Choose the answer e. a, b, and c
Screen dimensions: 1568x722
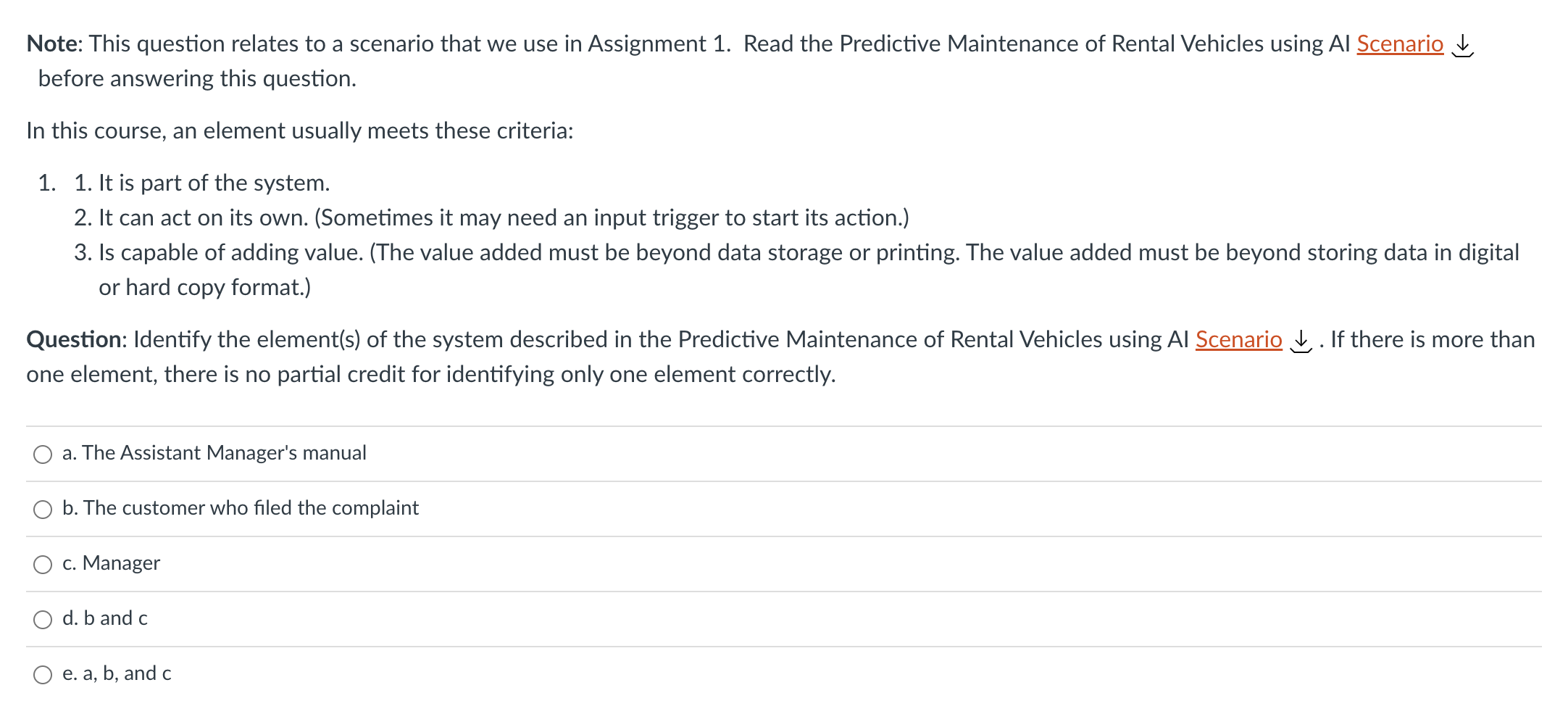pyautogui.click(x=42, y=675)
